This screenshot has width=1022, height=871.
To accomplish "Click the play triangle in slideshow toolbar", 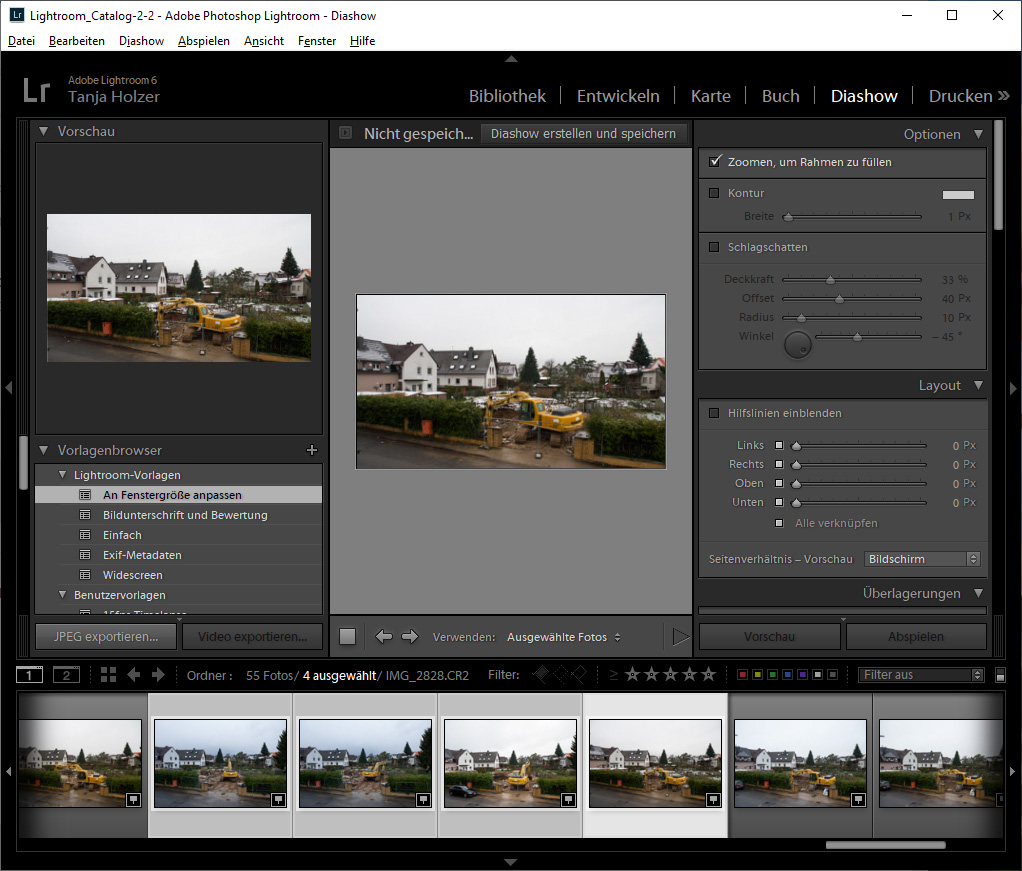I will tap(680, 637).
